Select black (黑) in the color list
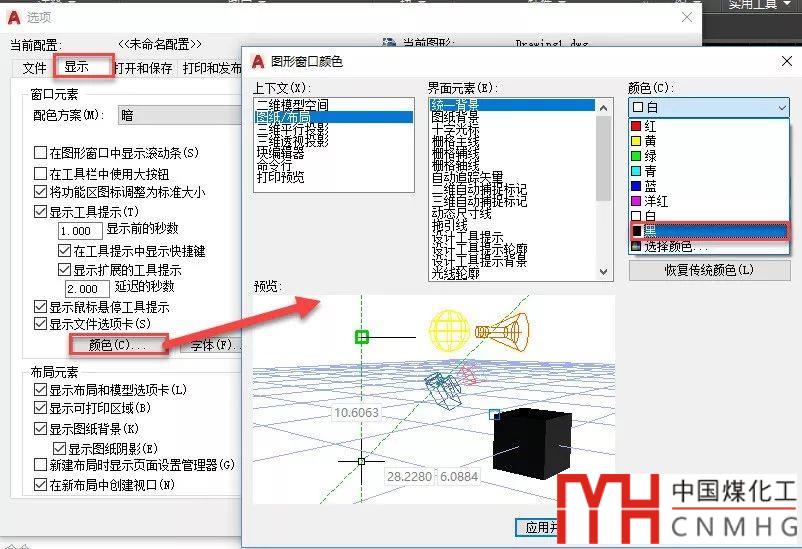This screenshot has height=549, width=802. 708,231
